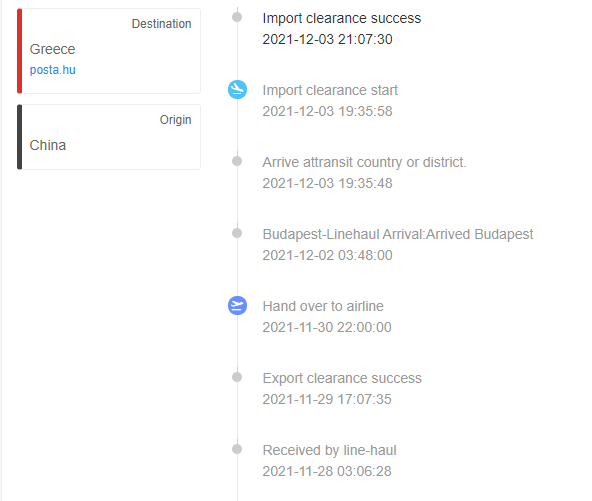The width and height of the screenshot is (592, 501).
Task: Click the airplane takeoff icon beside Hand over to airline
Action: coord(237,305)
